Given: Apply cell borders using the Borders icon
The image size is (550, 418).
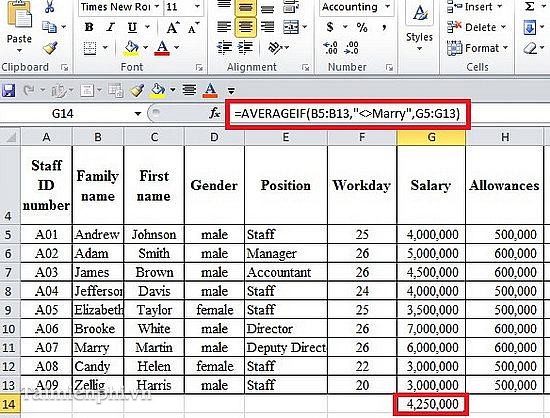Looking at the screenshot, I should 90,48.
